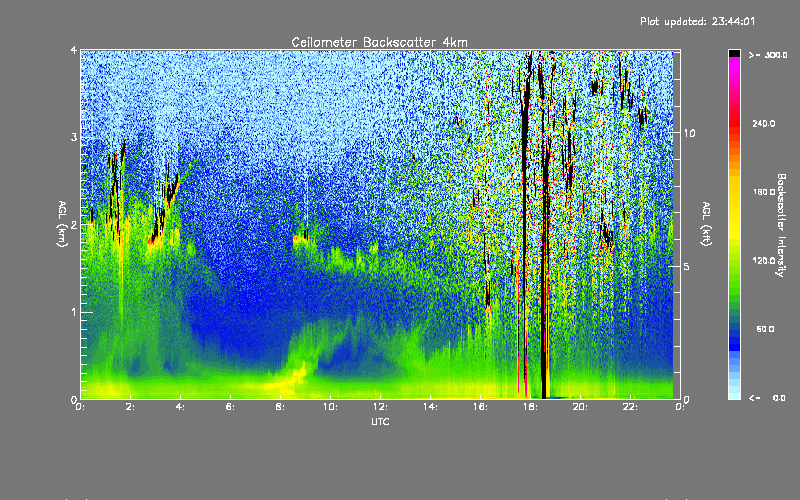The width and height of the screenshot is (800, 500).
Task: Select the "4:" UTC time tick label
Action: point(181,407)
